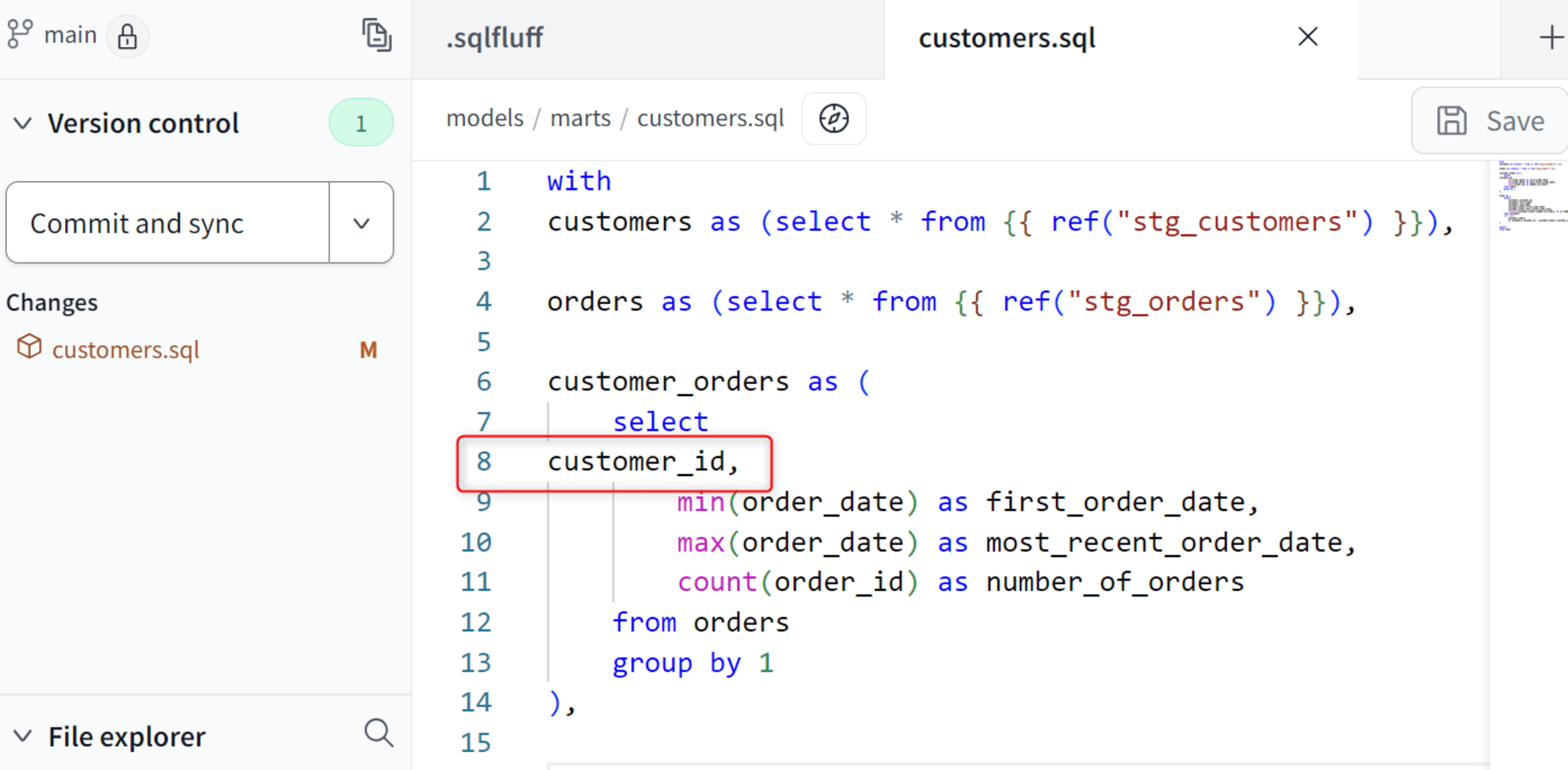Click "stg_orders" reference on line 4
Image resolution: width=1568 pixels, height=770 pixels.
point(1163,302)
